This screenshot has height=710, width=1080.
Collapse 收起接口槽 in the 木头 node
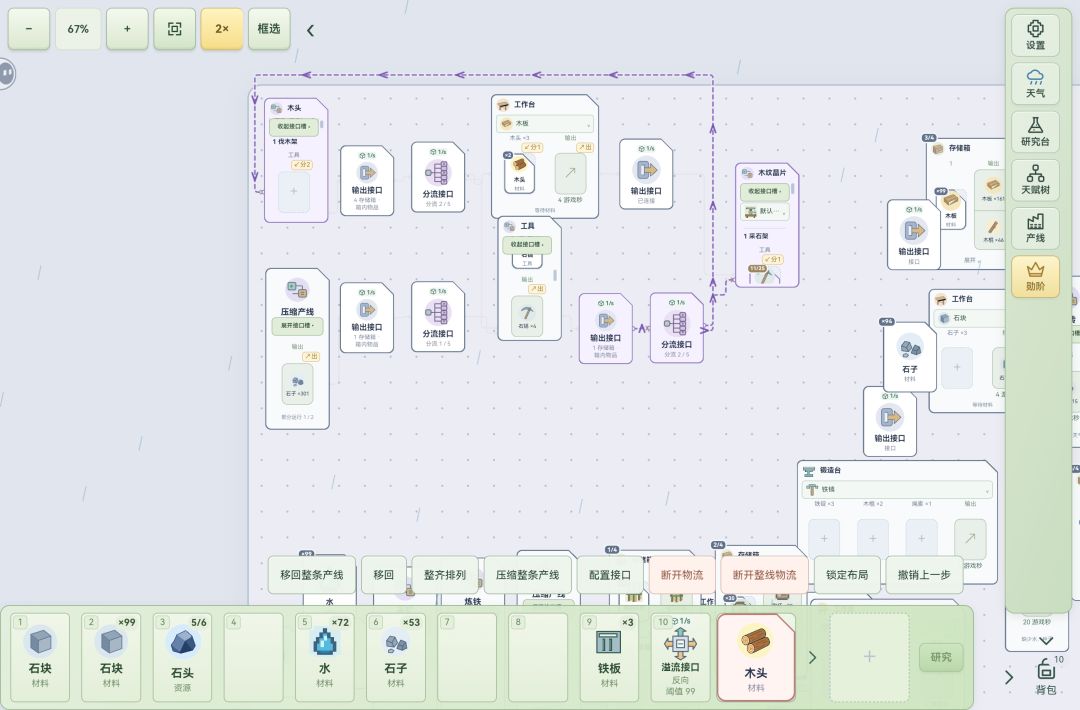point(293,127)
